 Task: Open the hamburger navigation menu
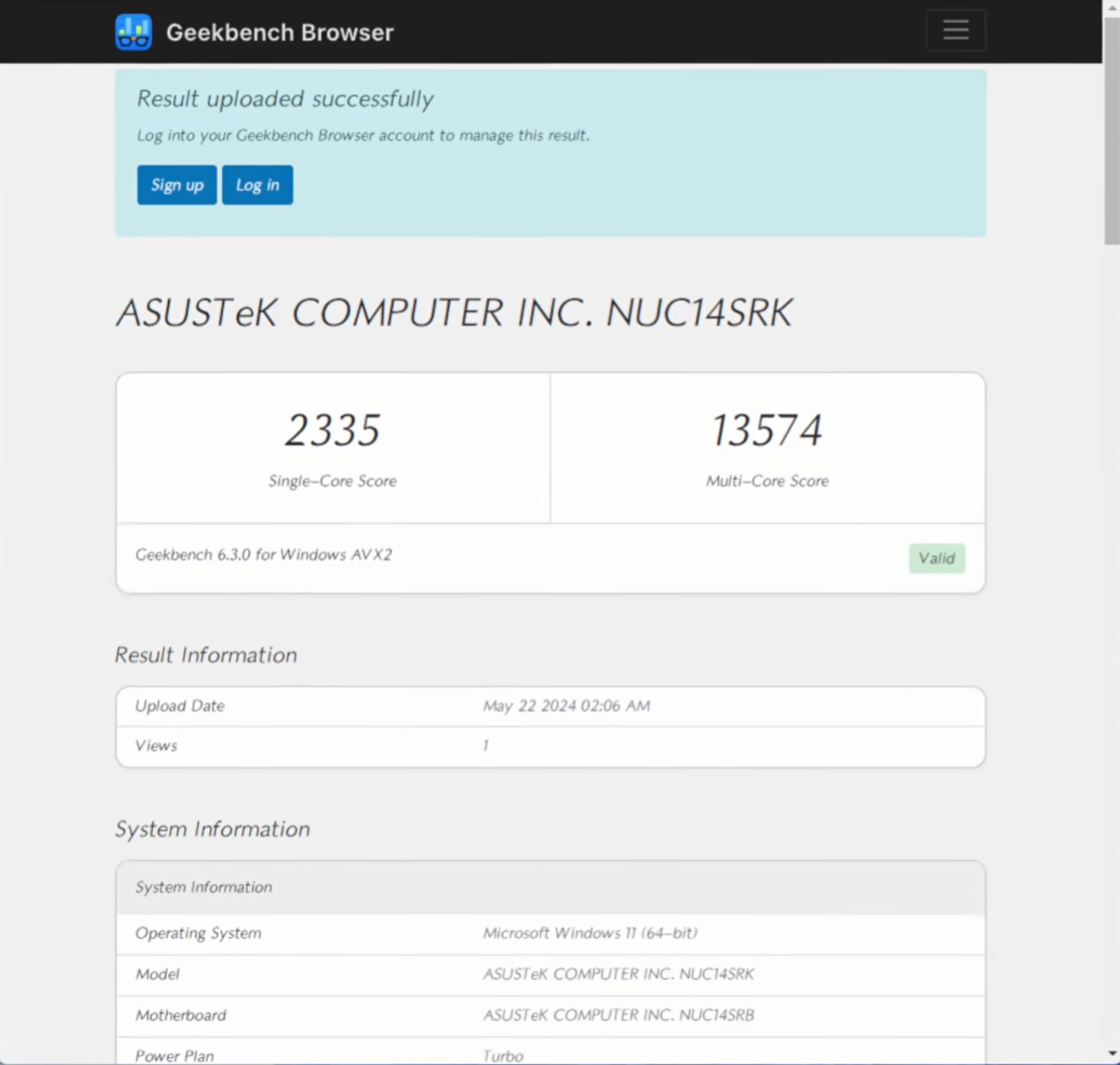coord(955,30)
